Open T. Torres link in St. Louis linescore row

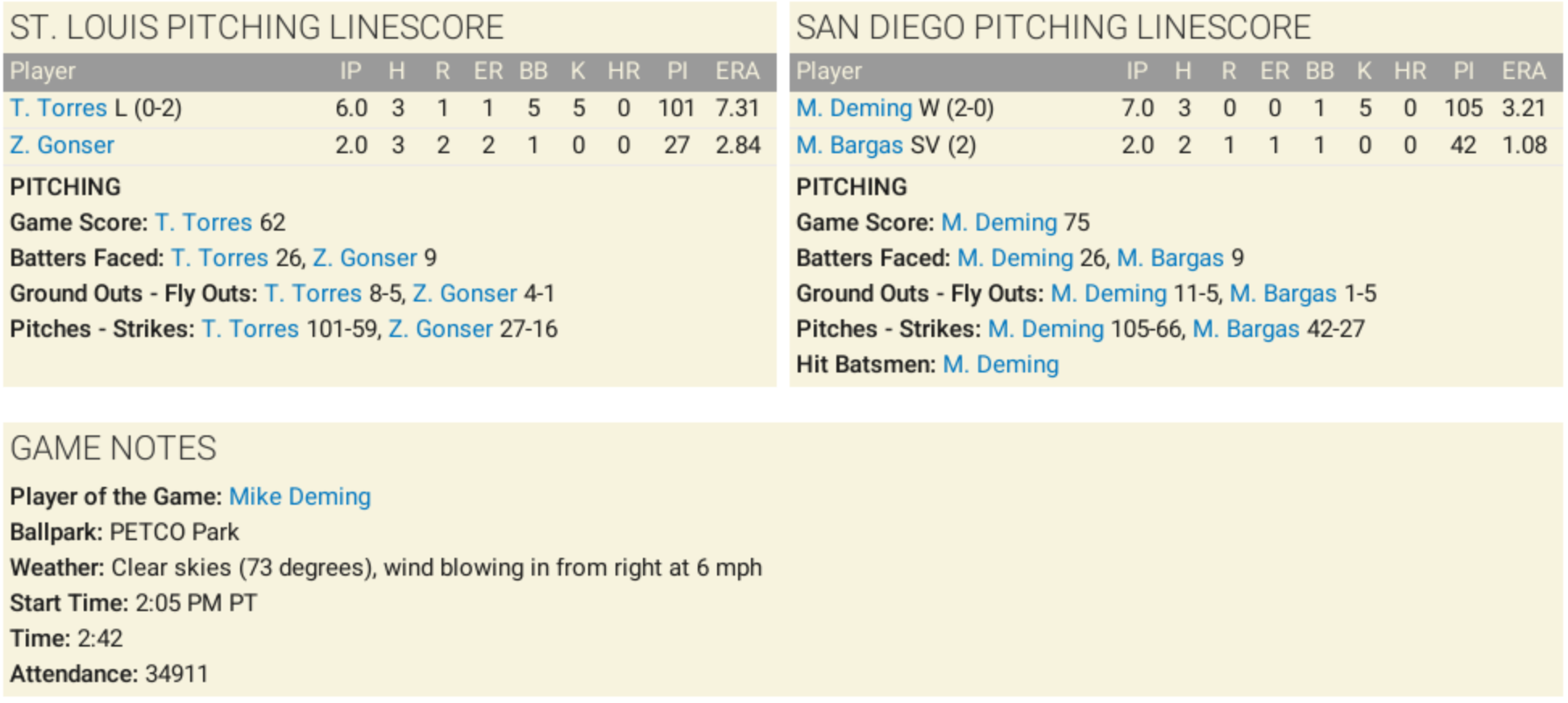coord(58,108)
